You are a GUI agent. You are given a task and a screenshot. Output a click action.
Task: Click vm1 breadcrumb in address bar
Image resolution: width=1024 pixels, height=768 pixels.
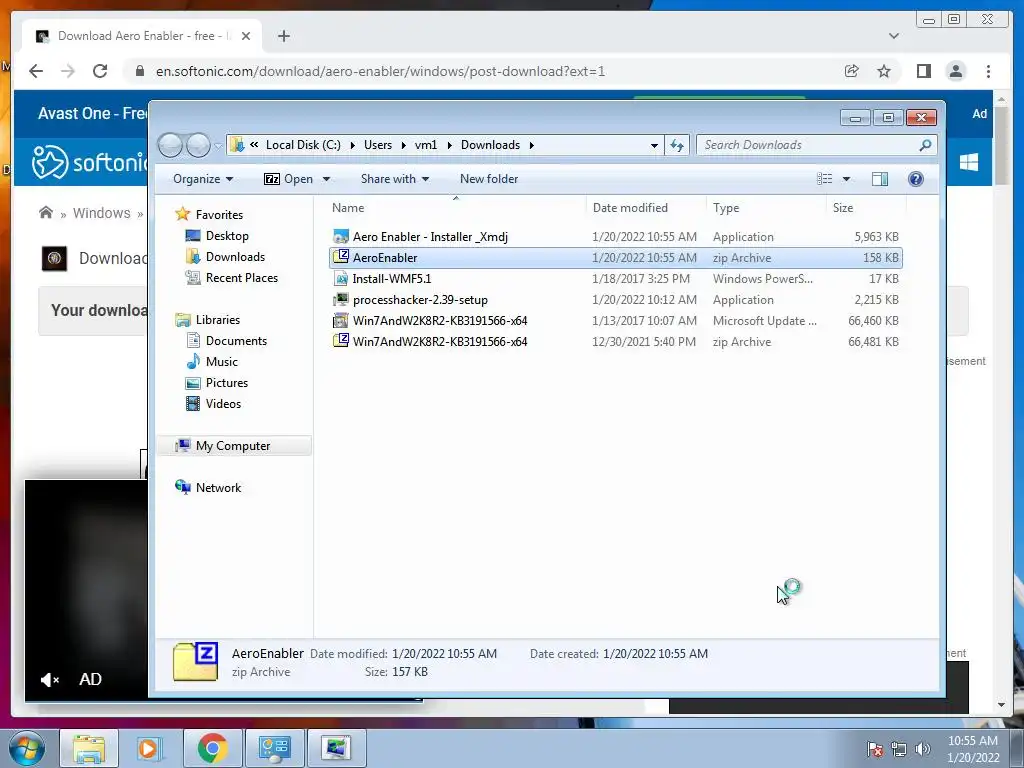[x=426, y=145]
